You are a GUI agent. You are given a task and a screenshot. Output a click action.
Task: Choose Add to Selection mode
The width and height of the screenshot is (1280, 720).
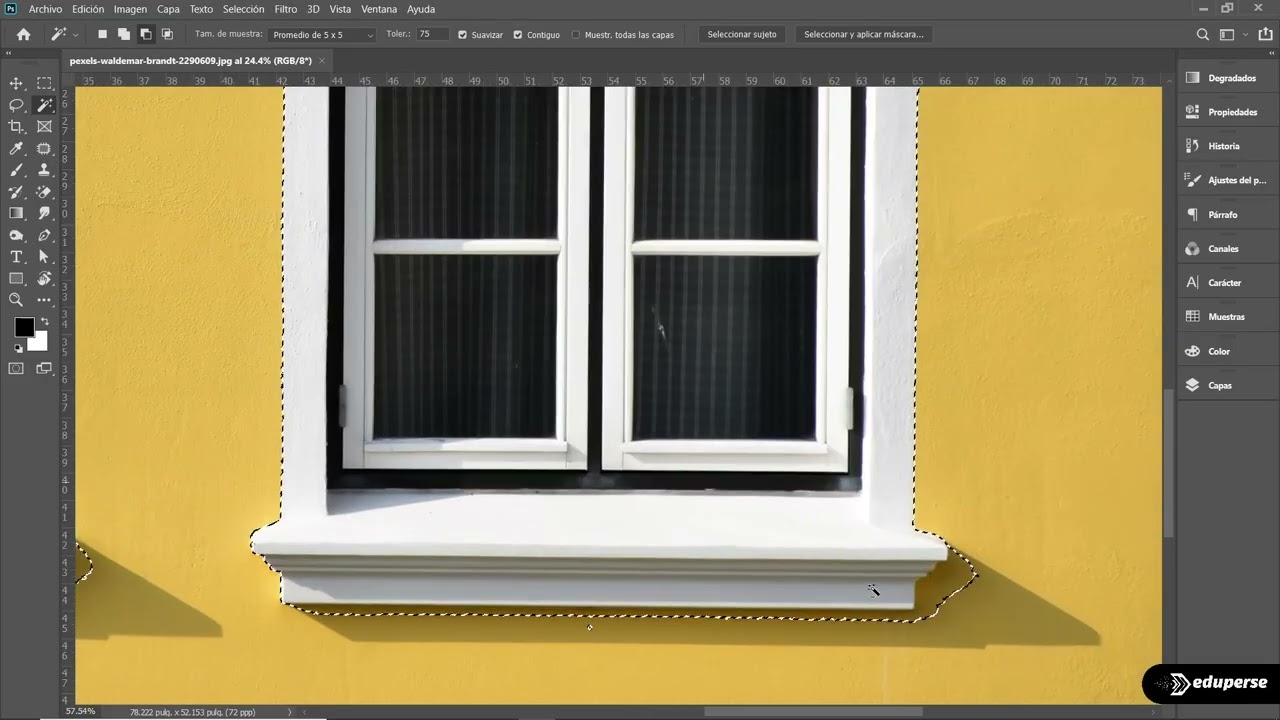pos(124,34)
